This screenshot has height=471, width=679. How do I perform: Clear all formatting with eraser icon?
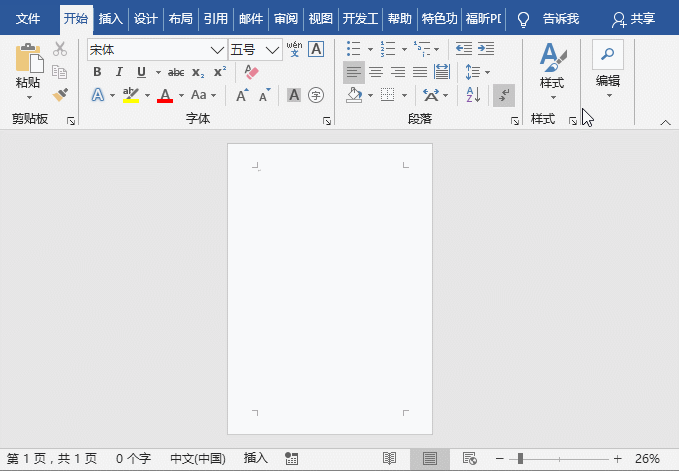click(x=251, y=72)
